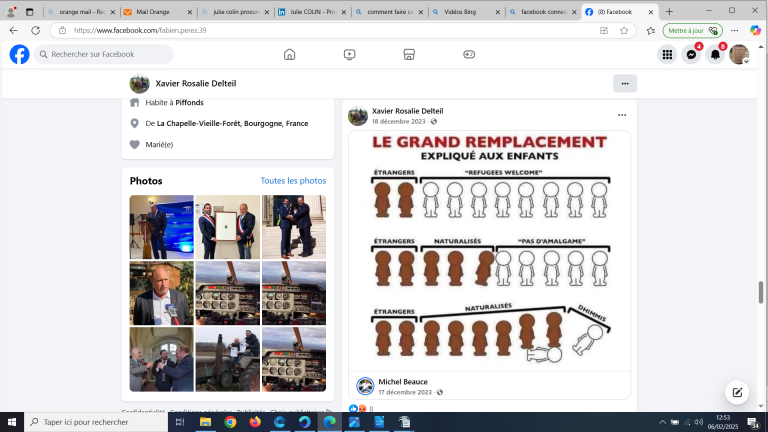Open the notifications bell
768x432 pixels.
click(715, 55)
